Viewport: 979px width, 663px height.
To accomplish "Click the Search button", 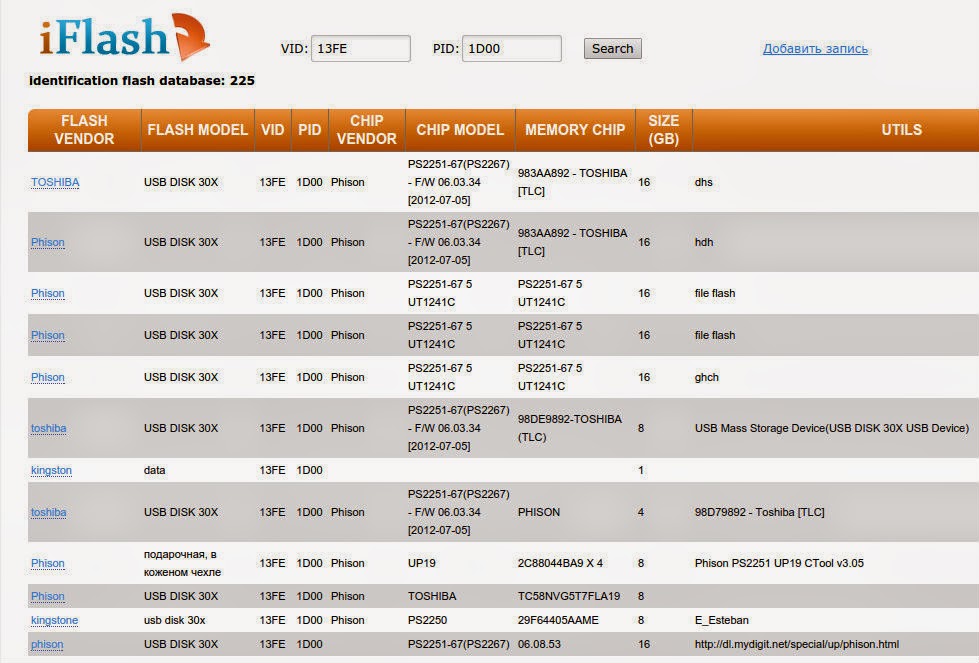I will (612, 49).
